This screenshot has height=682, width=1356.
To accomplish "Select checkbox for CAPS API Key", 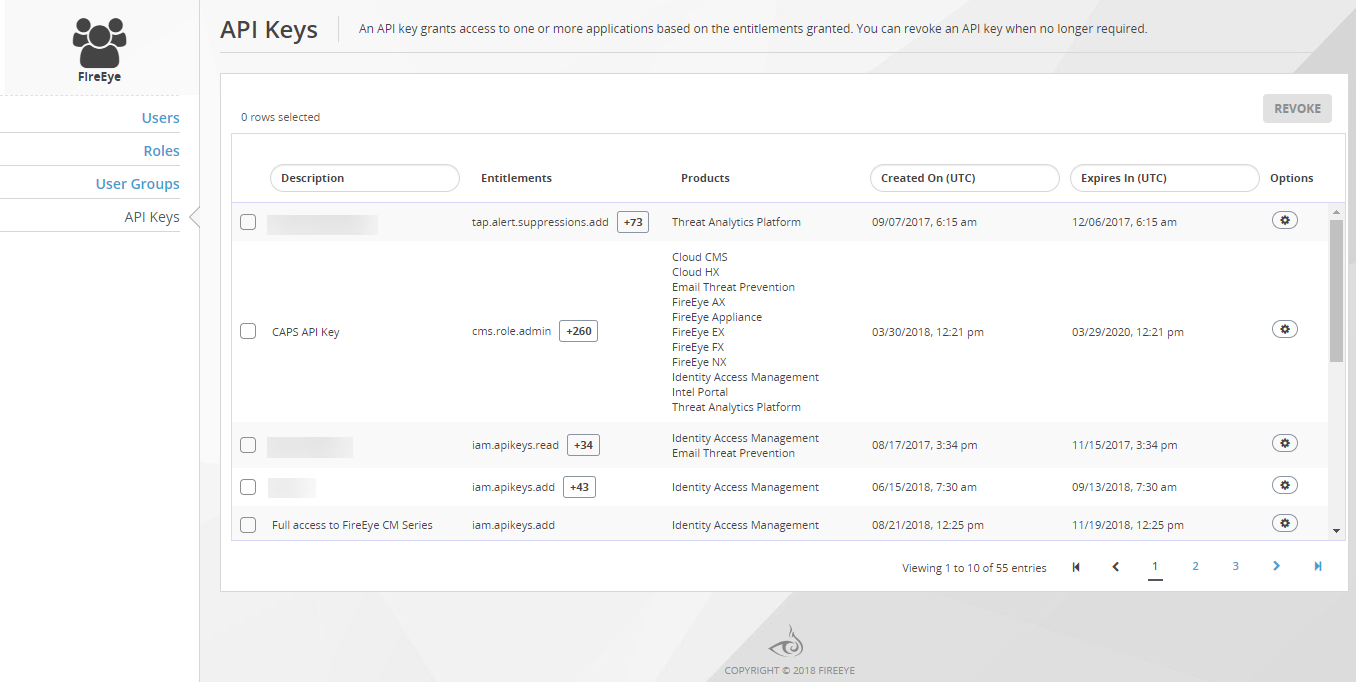I will [248, 331].
